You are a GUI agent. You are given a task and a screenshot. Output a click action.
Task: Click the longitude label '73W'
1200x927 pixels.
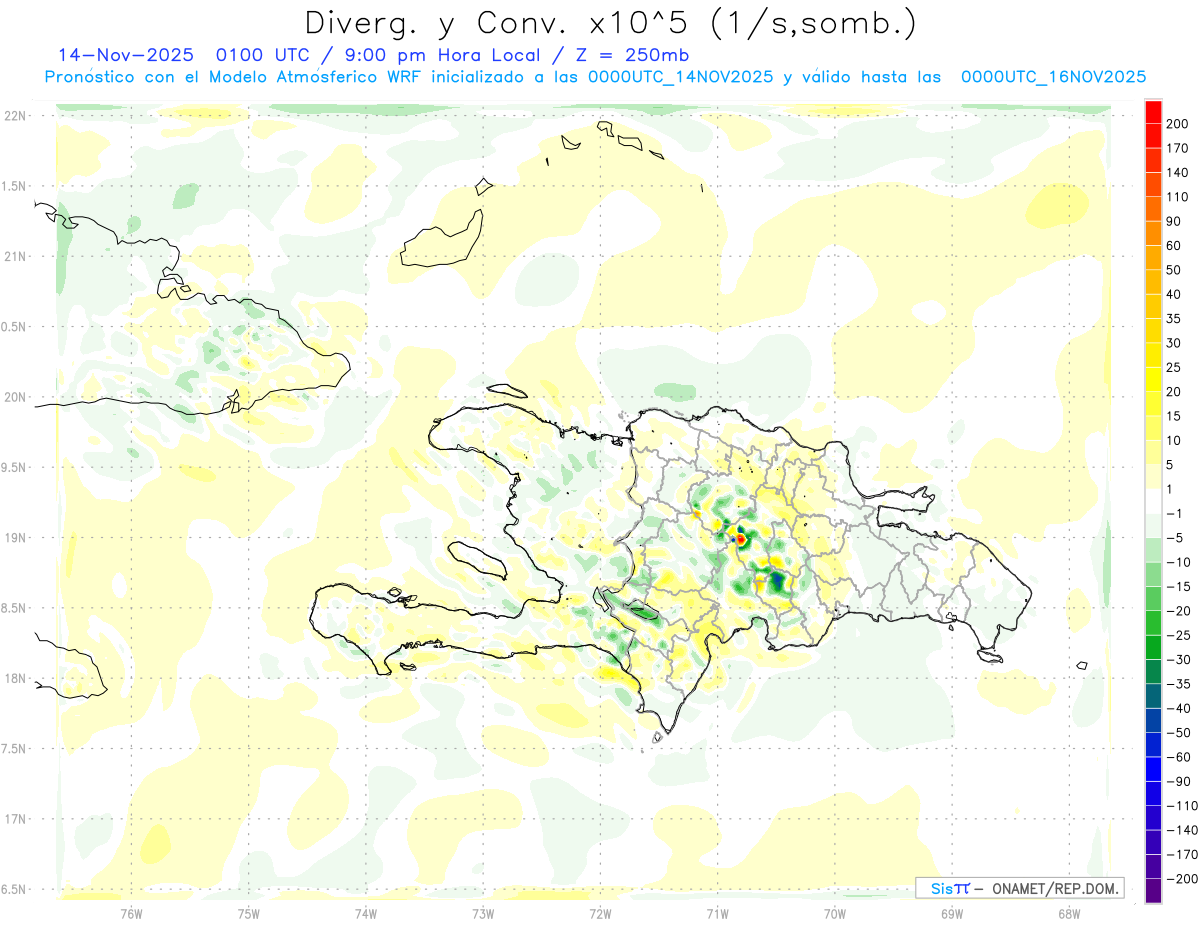[x=482, y=913]
